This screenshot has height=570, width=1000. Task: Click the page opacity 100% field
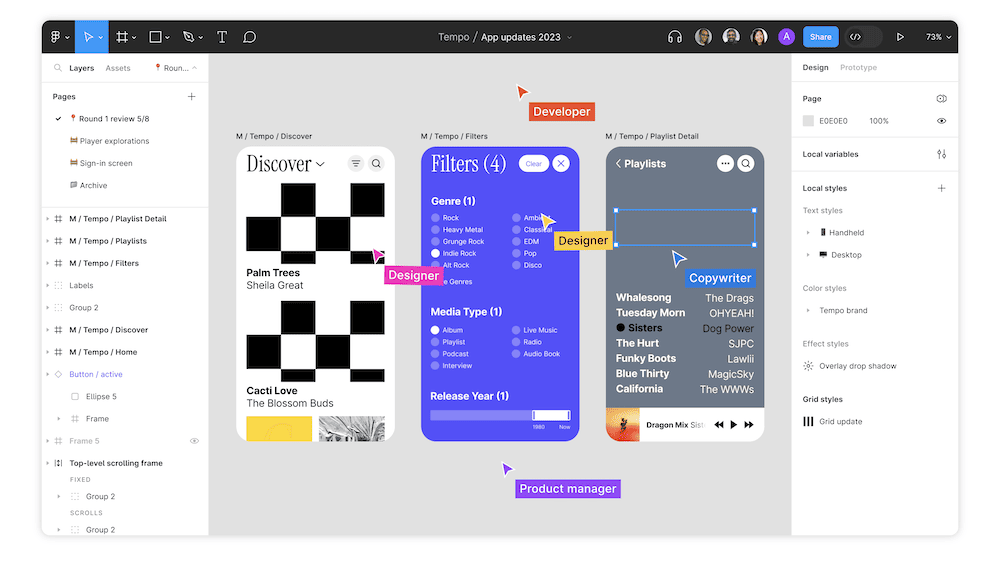(879, 121)
